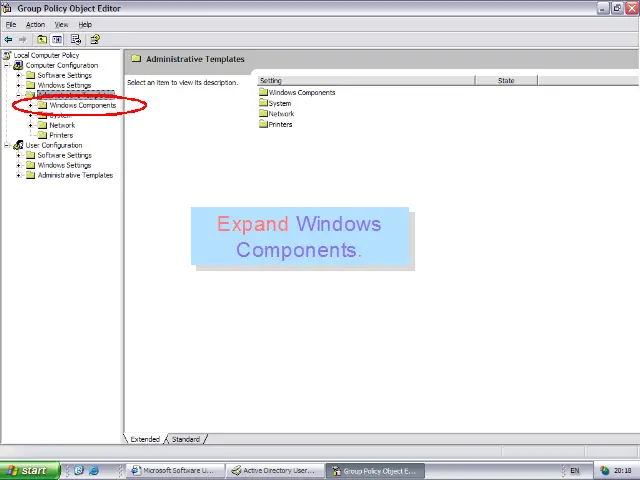The image size is (640, 480).
Task: Toggle the Show/Hide Console Tree toolbar icon
Action: point(57,40)
